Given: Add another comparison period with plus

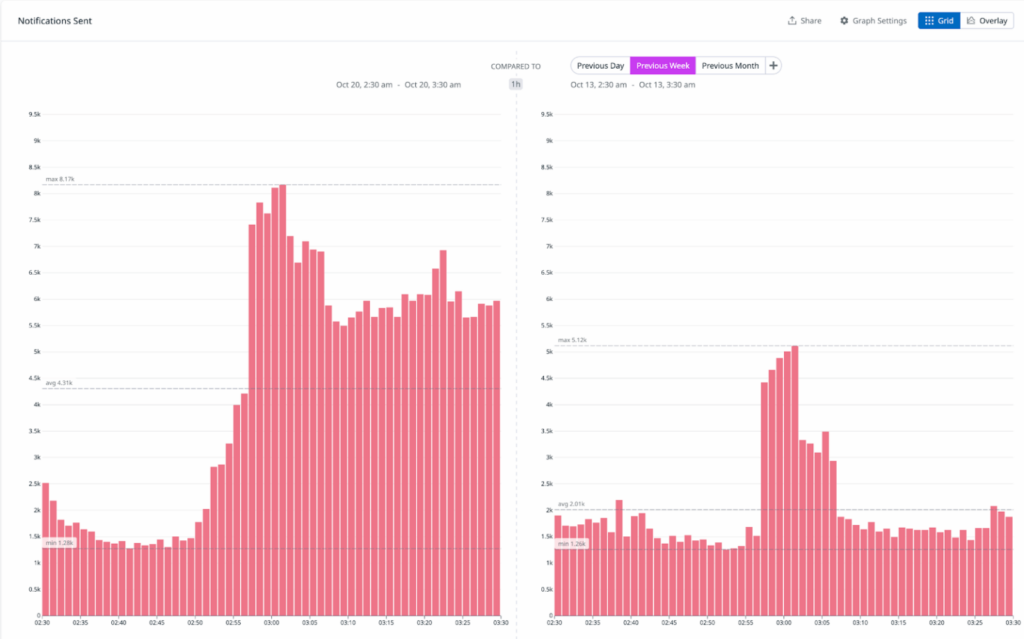Looking at the screenshot, I should (773, 66).
